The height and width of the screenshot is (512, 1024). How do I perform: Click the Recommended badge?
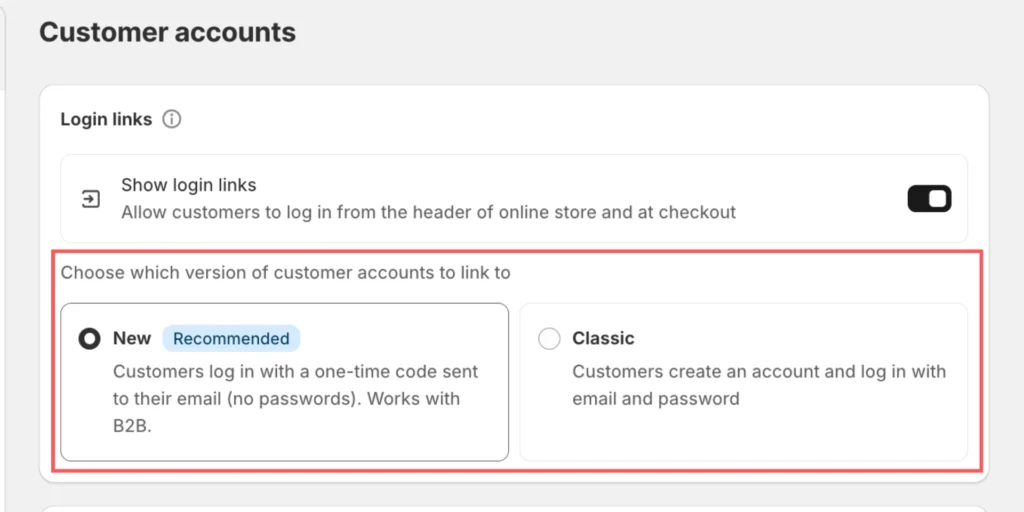tap(231, 339)
